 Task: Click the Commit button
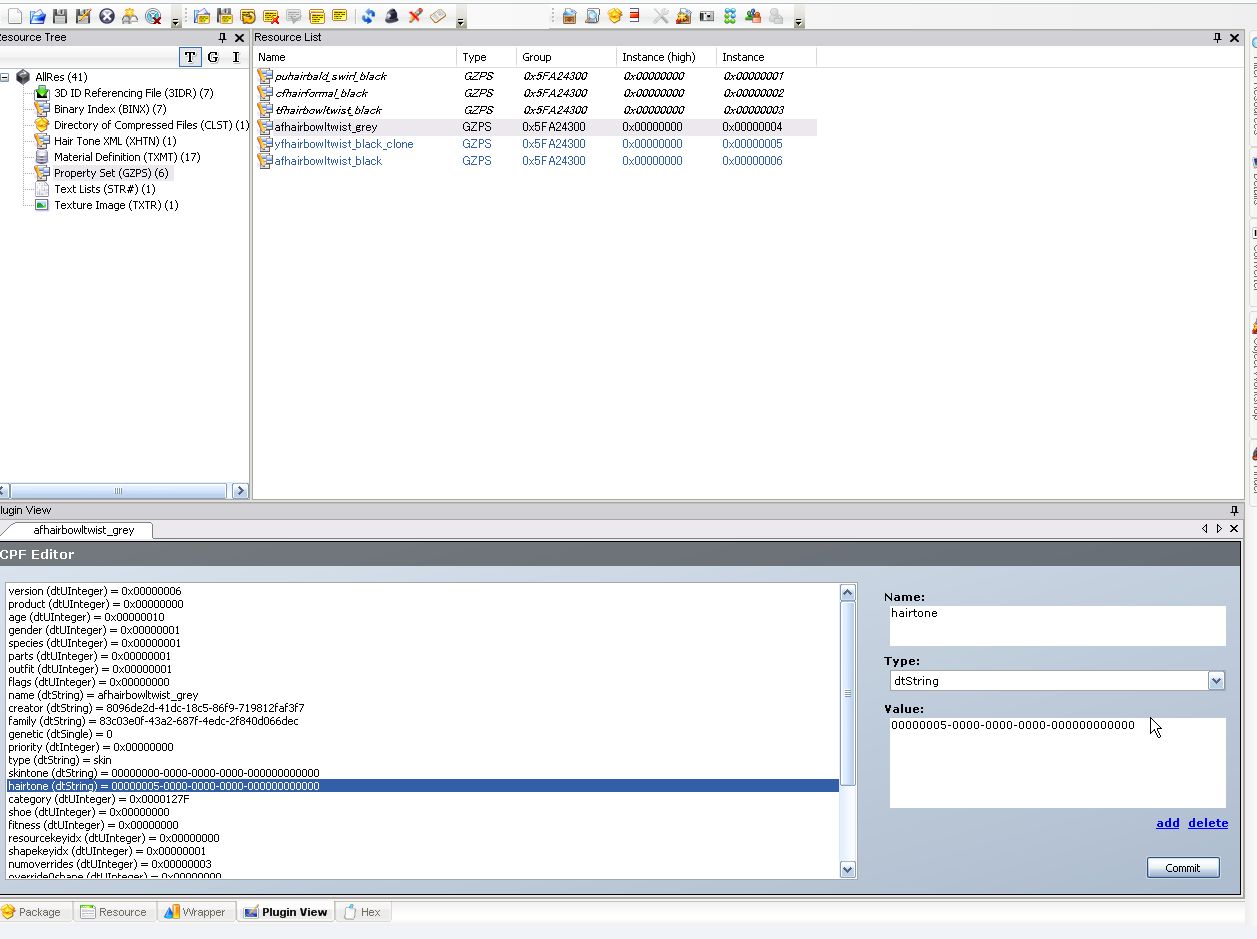(x=1183, y=868)
